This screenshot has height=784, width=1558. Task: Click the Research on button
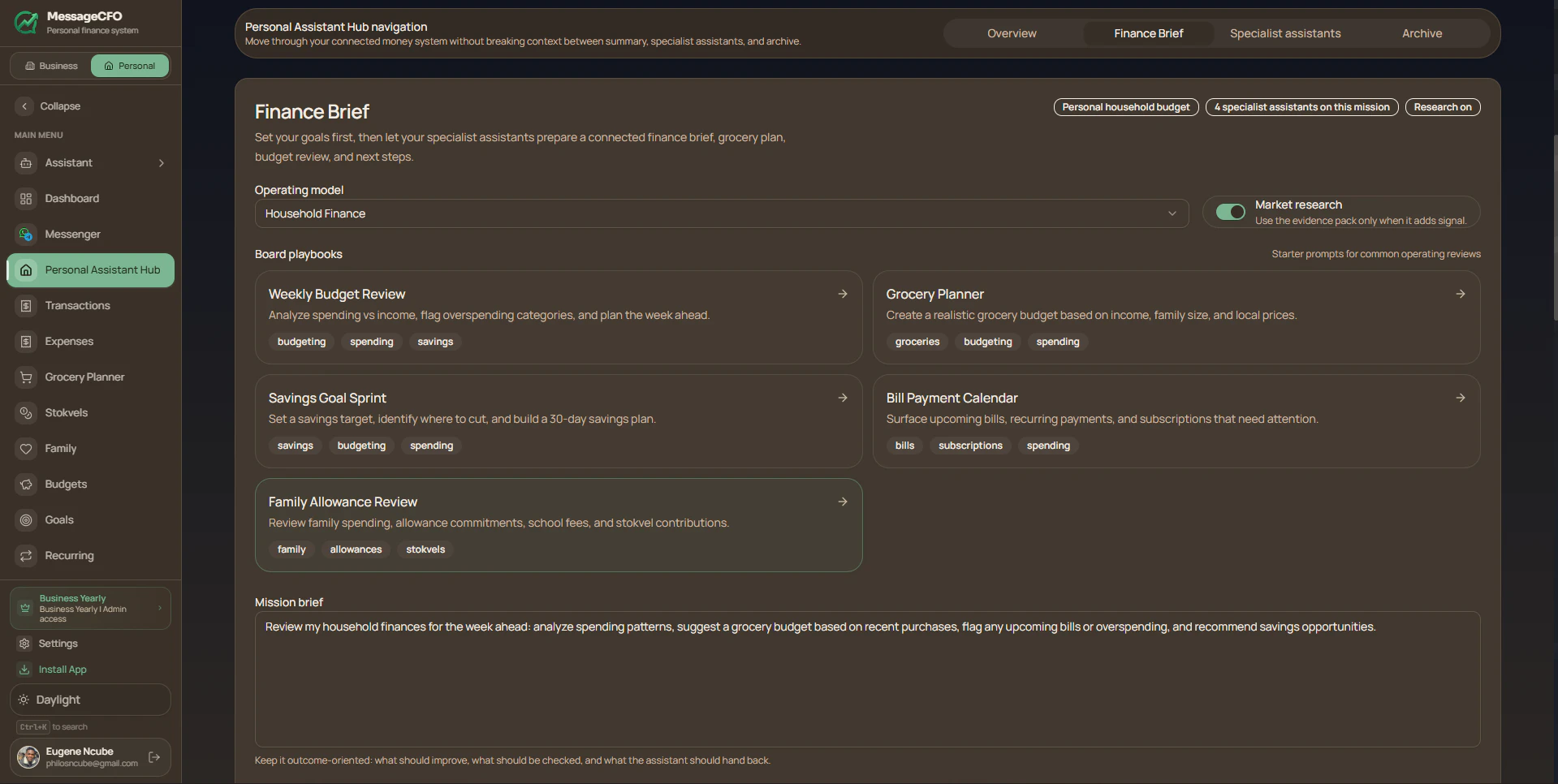point(1443,106)
